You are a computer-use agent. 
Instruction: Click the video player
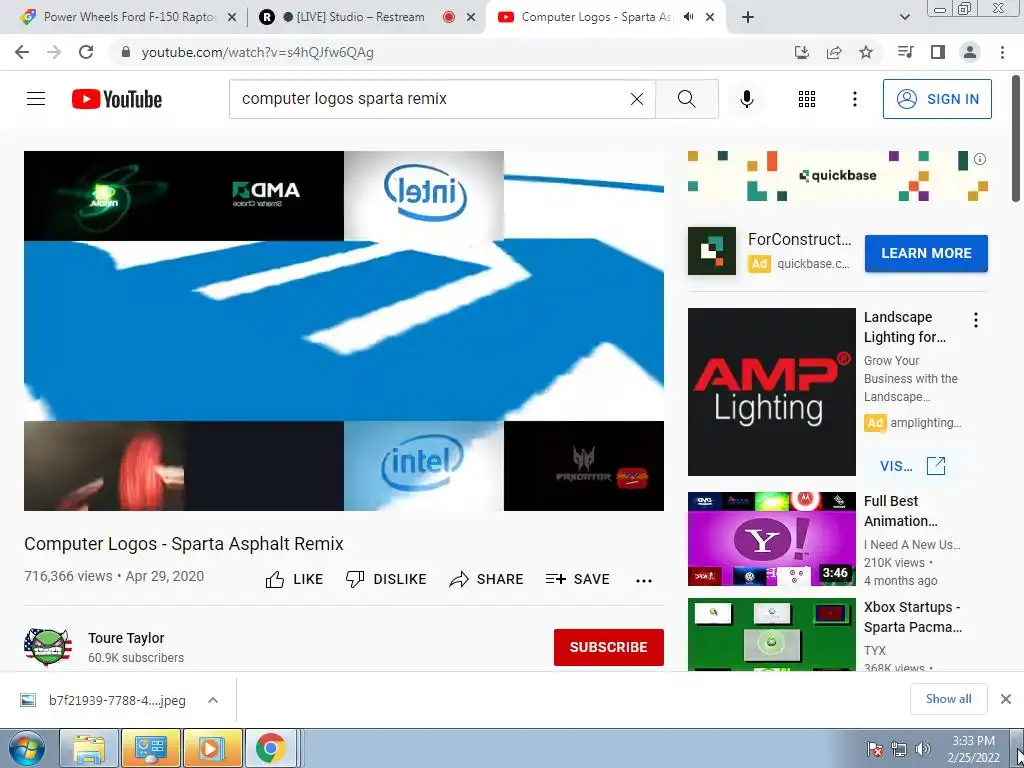(x=344, y=331)
